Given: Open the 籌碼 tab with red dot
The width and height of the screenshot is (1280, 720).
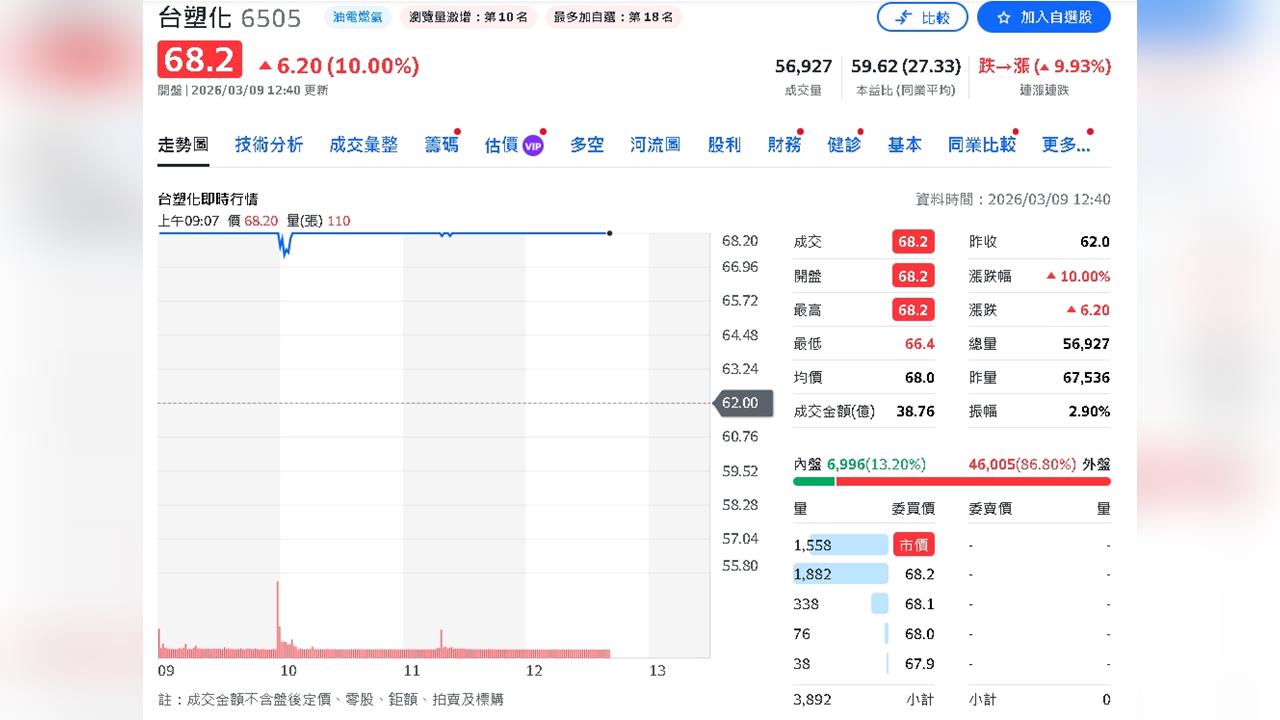Looking at the screenshot, I should tap(440, 144).
